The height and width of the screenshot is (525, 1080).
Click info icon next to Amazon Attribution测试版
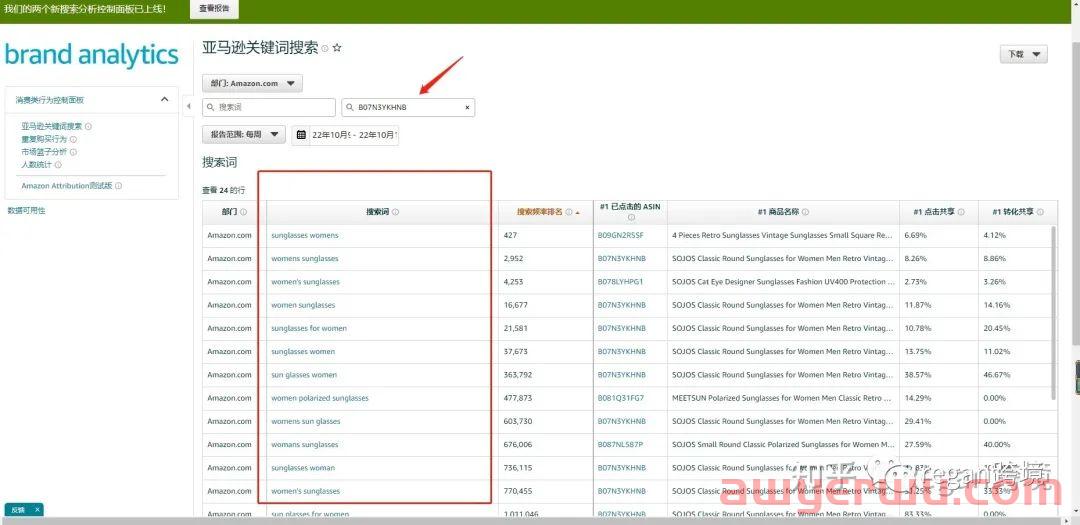click(118, 186)
